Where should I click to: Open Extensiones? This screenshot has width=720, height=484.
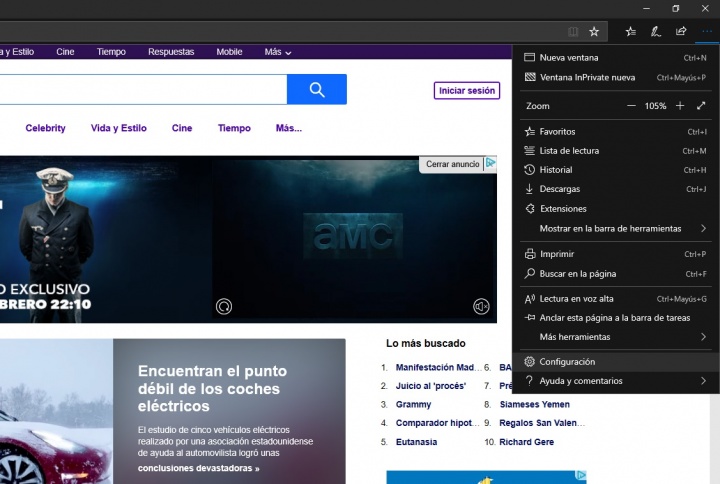click(615, 209)
